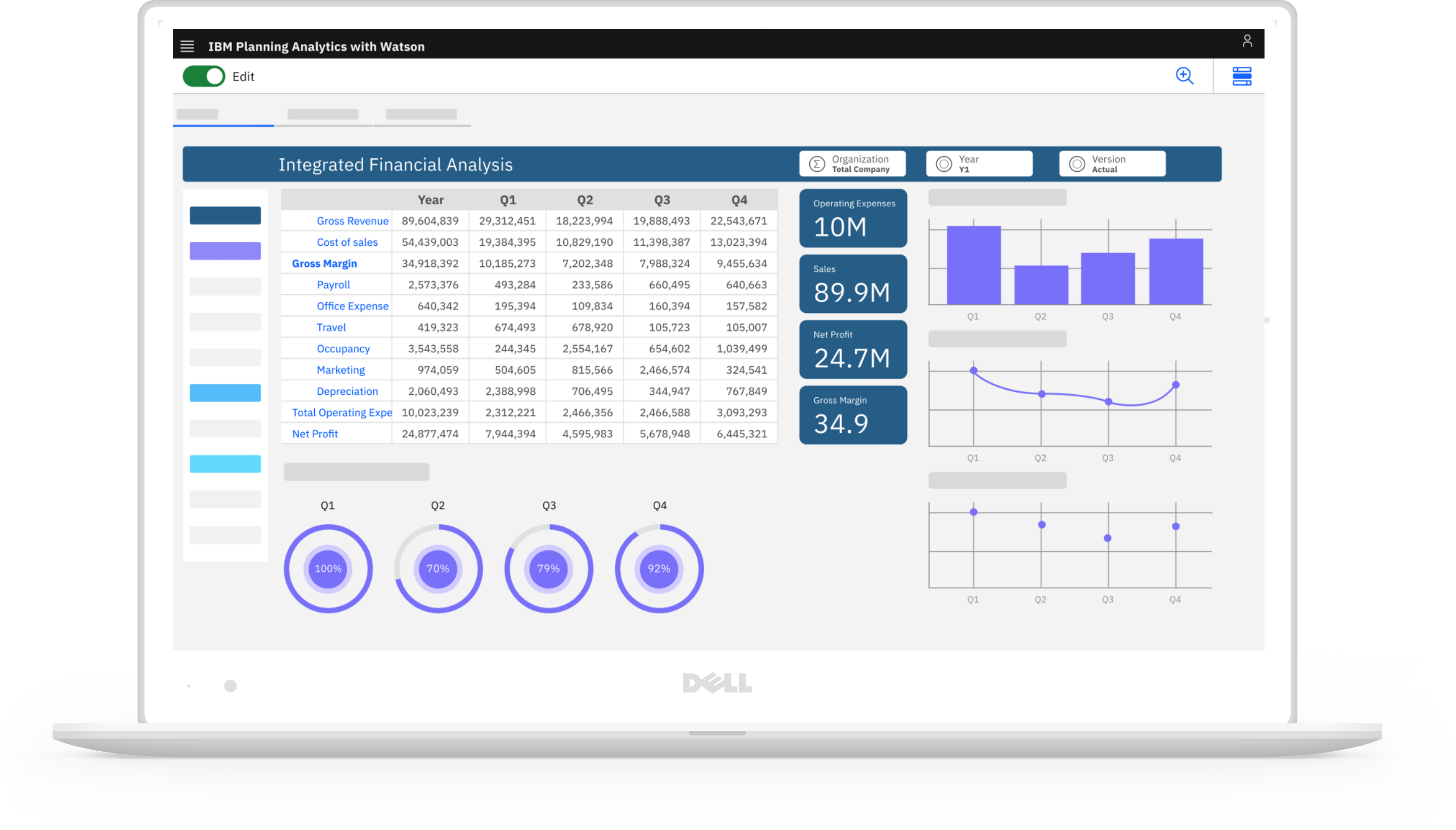This screenshot has width=1456, height=830.
Task: Switch to the third sheet tab
Action: (421, 115)
